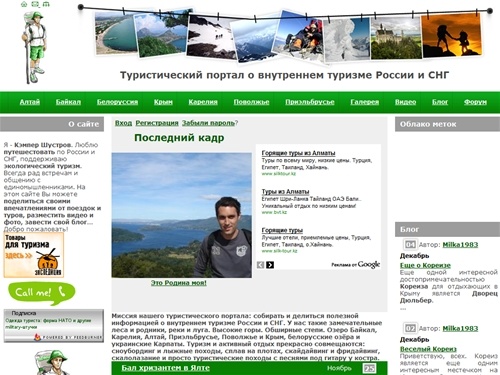Click the Блог sidebar header
Image resolution: width=500 pixels, height=375 pixels.
coord(447,229)
